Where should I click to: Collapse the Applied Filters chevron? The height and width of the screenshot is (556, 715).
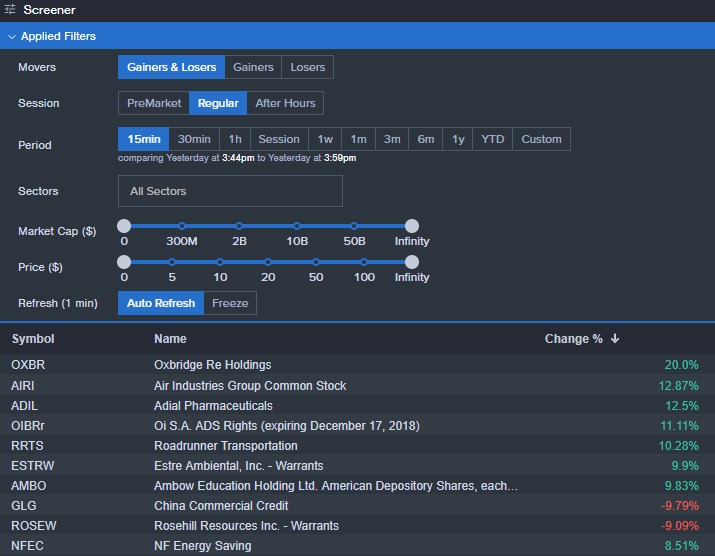coord(12,36)
